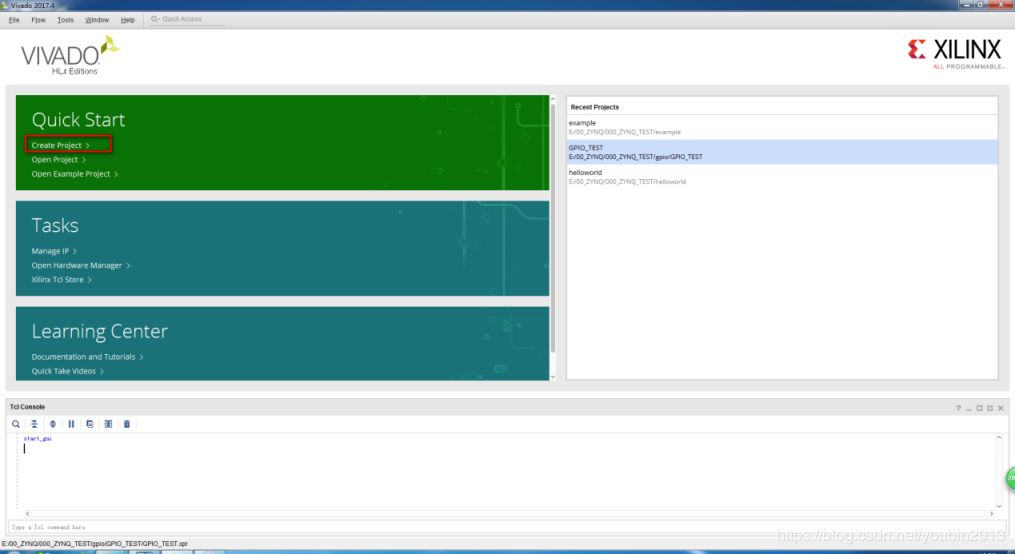Click Xilinx Tcl Store link
1015x554 pixels.
(61, 280)
